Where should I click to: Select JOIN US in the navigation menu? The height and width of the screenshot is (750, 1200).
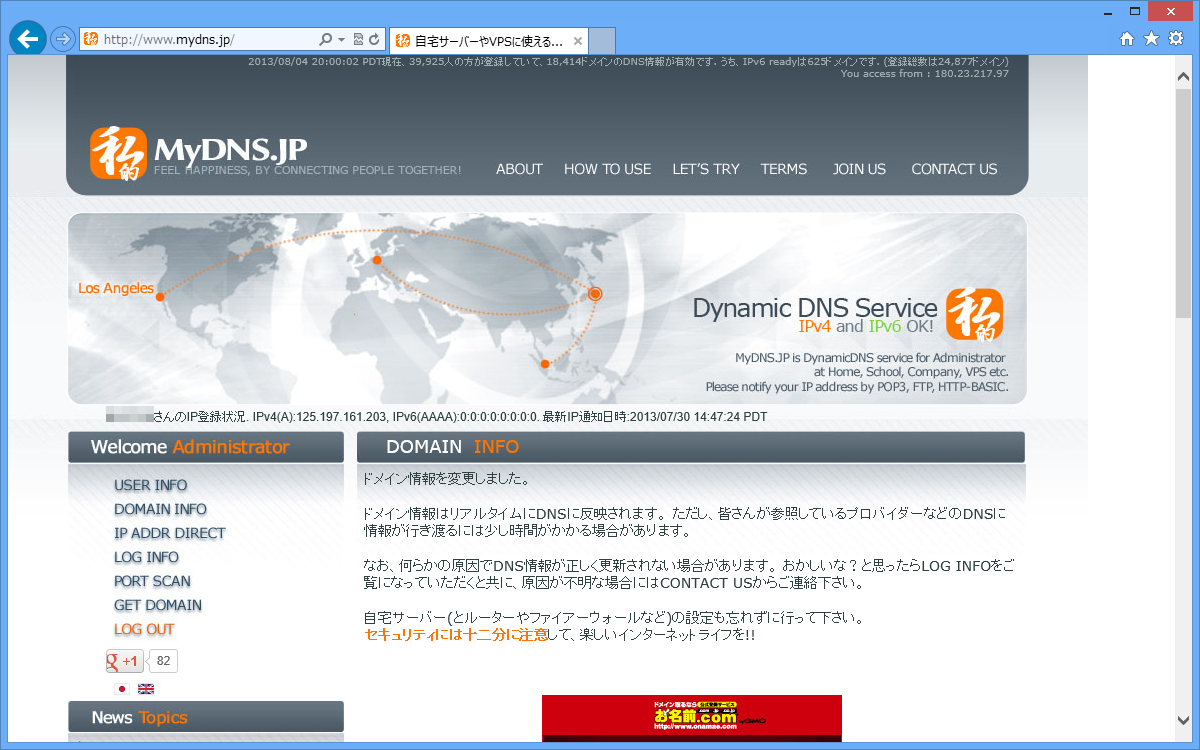tap(858, 169)
